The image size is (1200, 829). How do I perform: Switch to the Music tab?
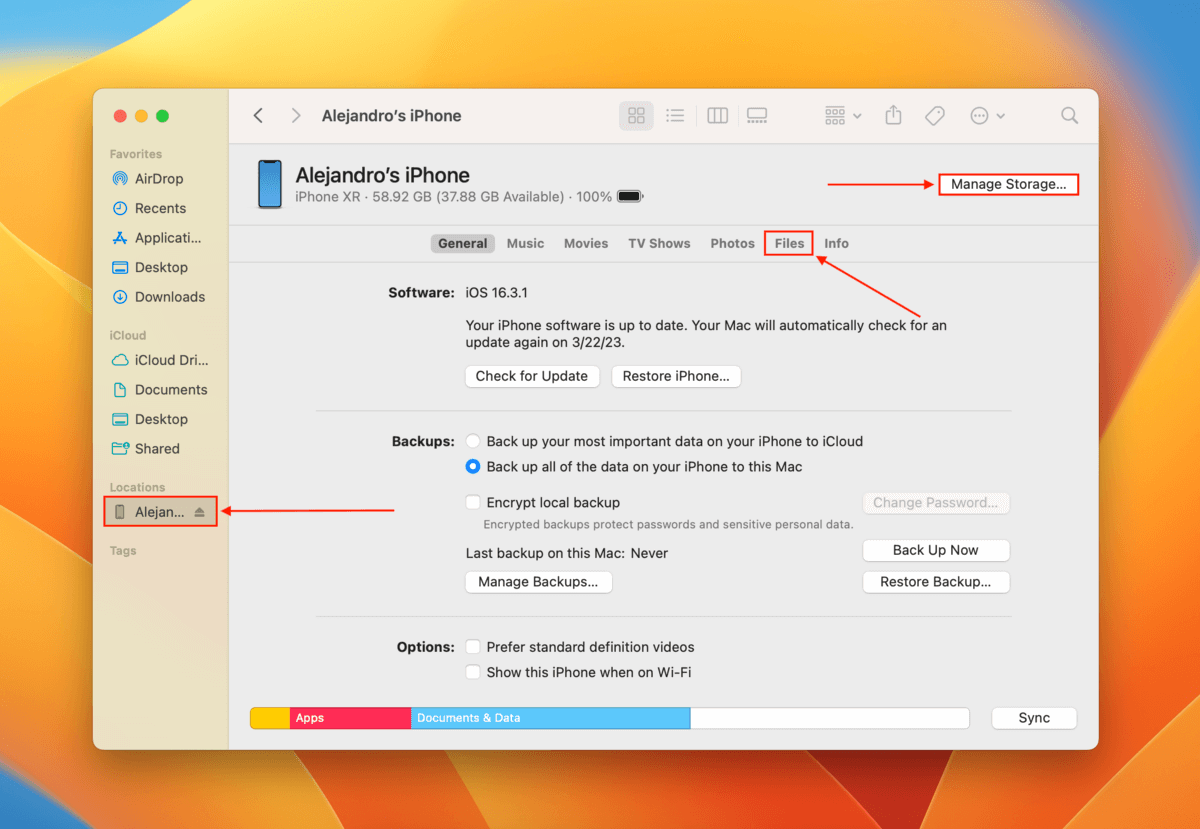click(x=525, y=243)
